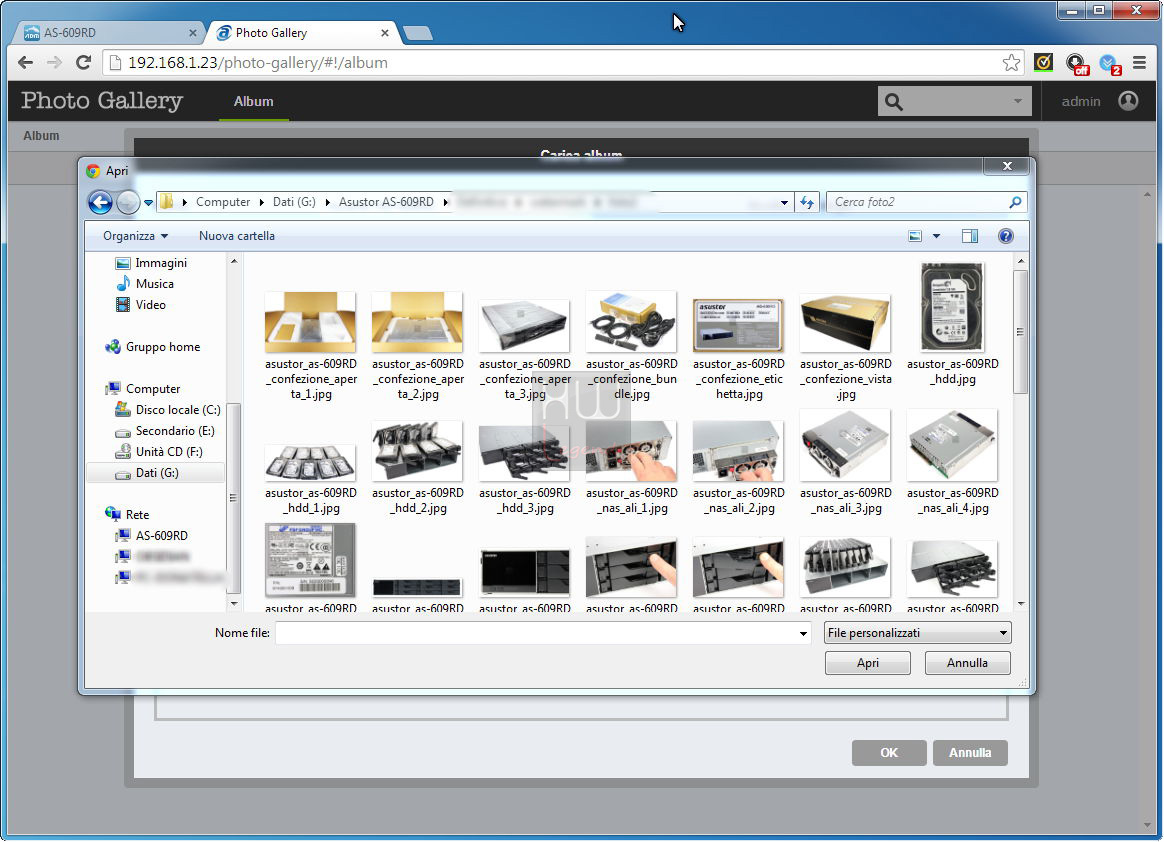Expand the address path history dropdown

coord(784,203)
